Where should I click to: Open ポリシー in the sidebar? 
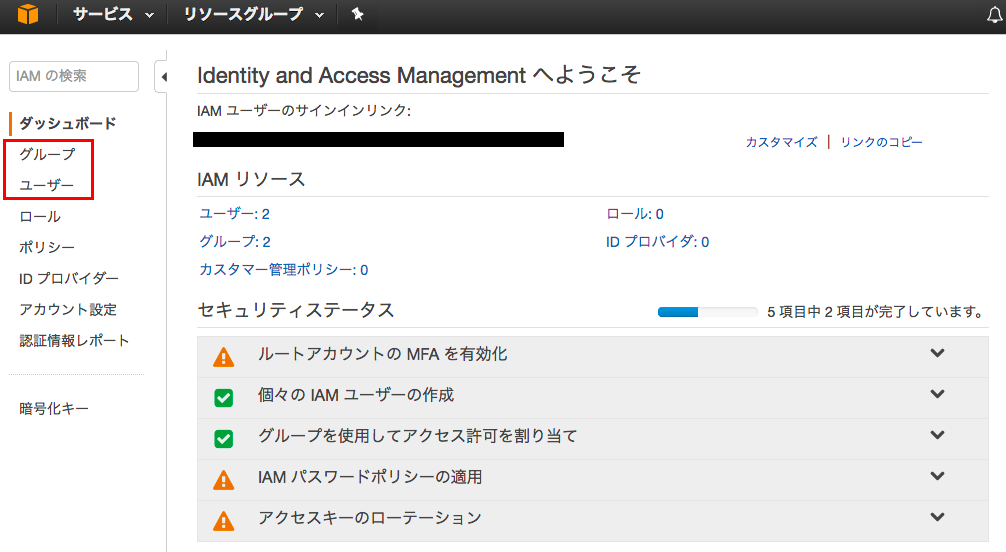(47, 247)
